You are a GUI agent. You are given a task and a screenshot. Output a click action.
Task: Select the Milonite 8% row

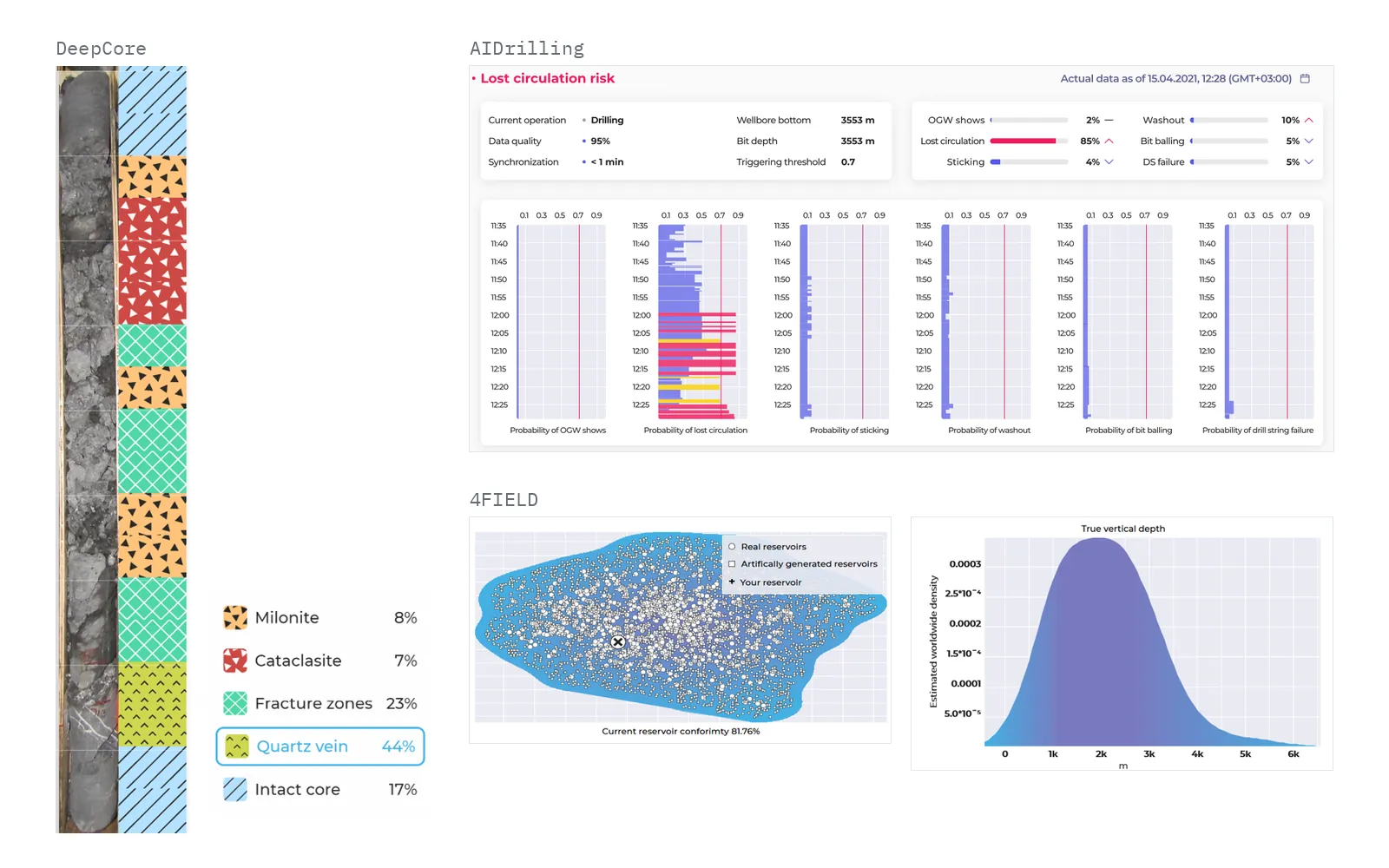point(320,617)
